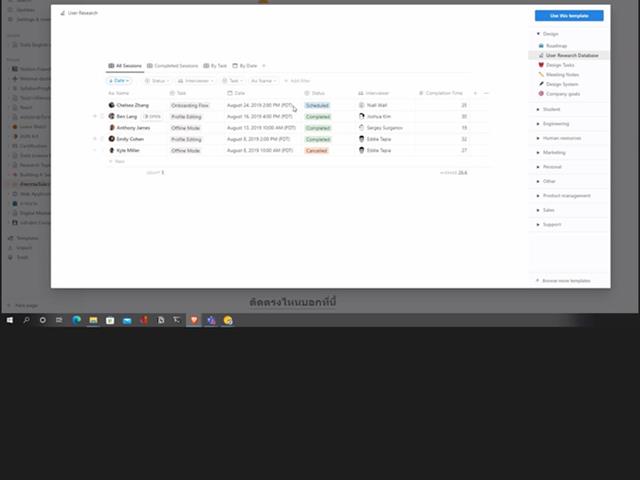Open the Name filter dropdown
The height and width of the screenshot is (480, 640).
click(x=263, y=81)
